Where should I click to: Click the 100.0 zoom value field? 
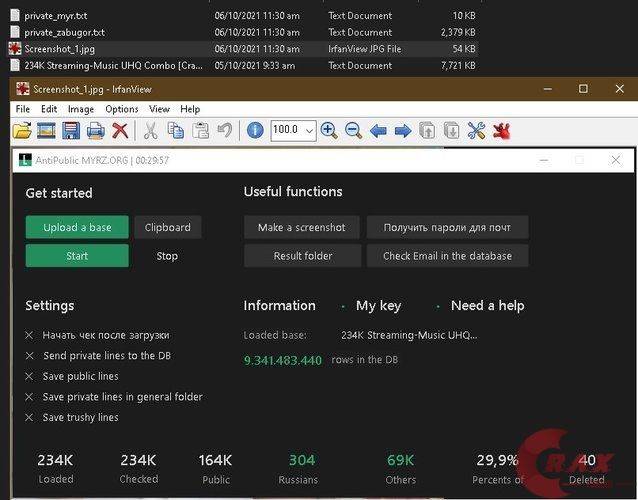pos(287,131)
